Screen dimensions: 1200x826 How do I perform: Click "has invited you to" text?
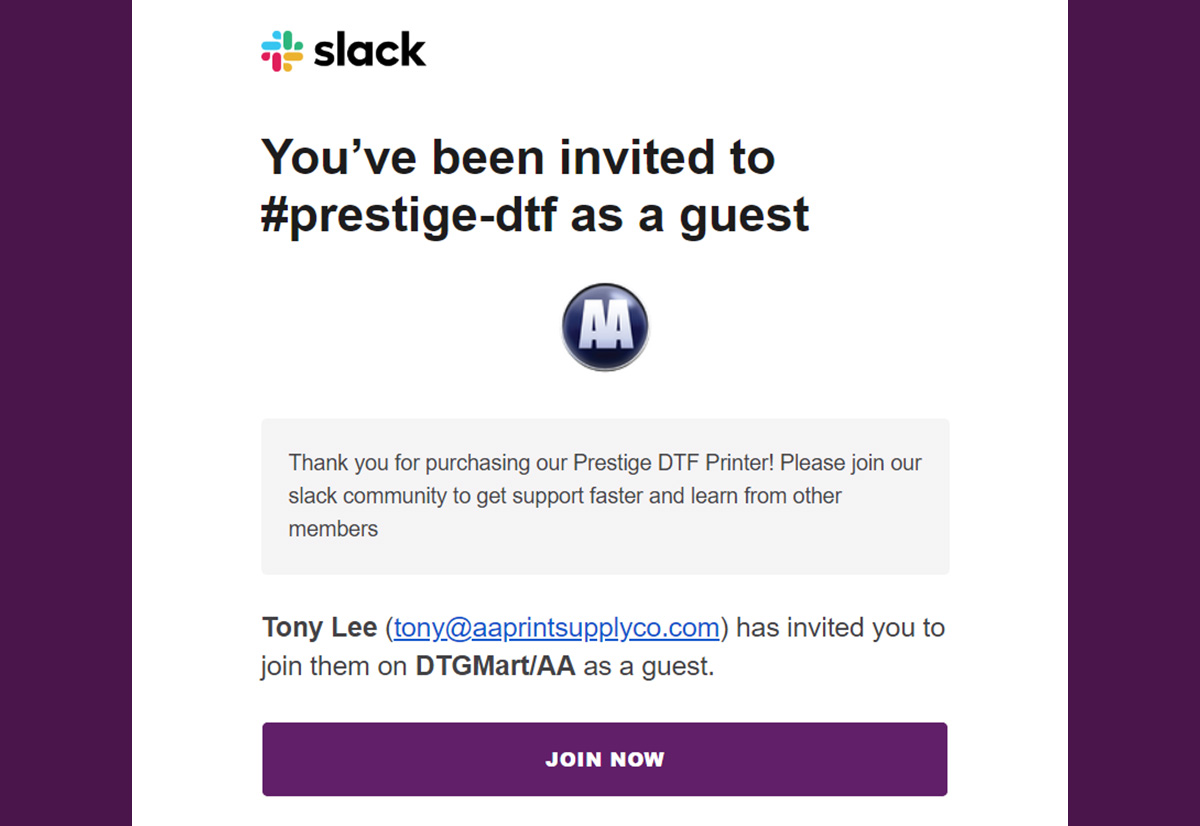coord(841,628)
